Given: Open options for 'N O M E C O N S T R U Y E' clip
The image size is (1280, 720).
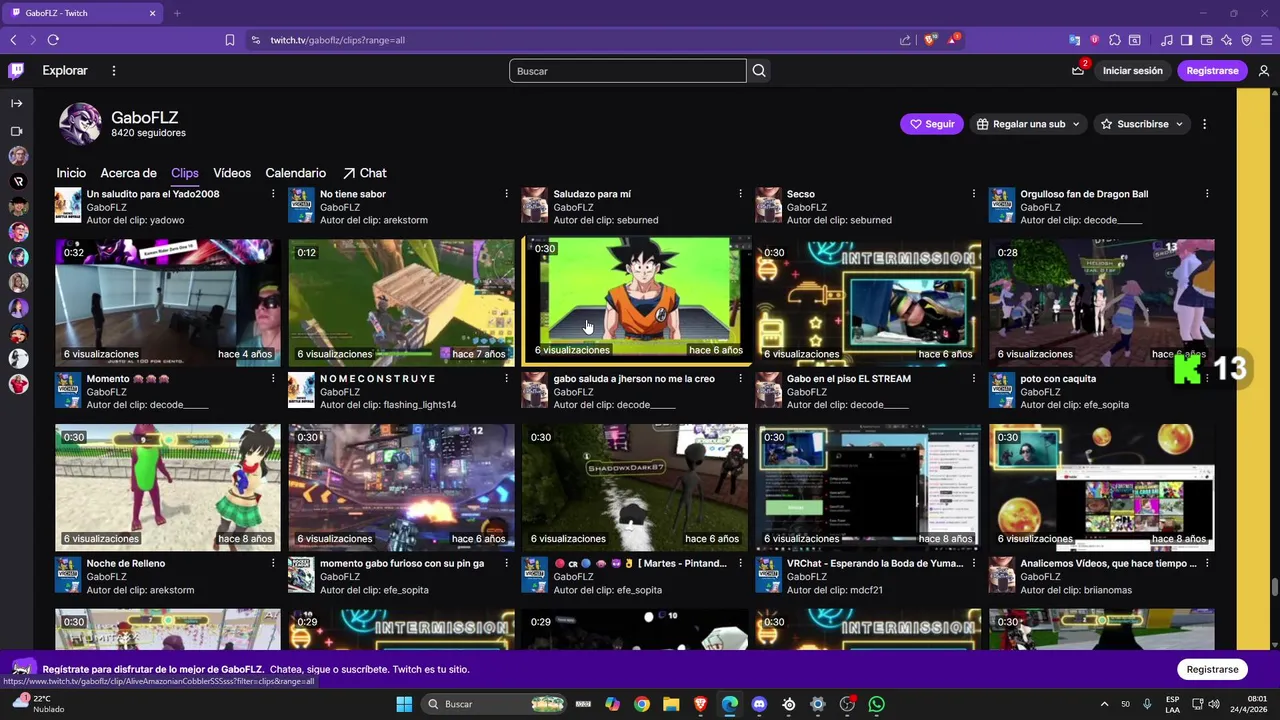Looking at the screenshot, I should pos(506,379).
